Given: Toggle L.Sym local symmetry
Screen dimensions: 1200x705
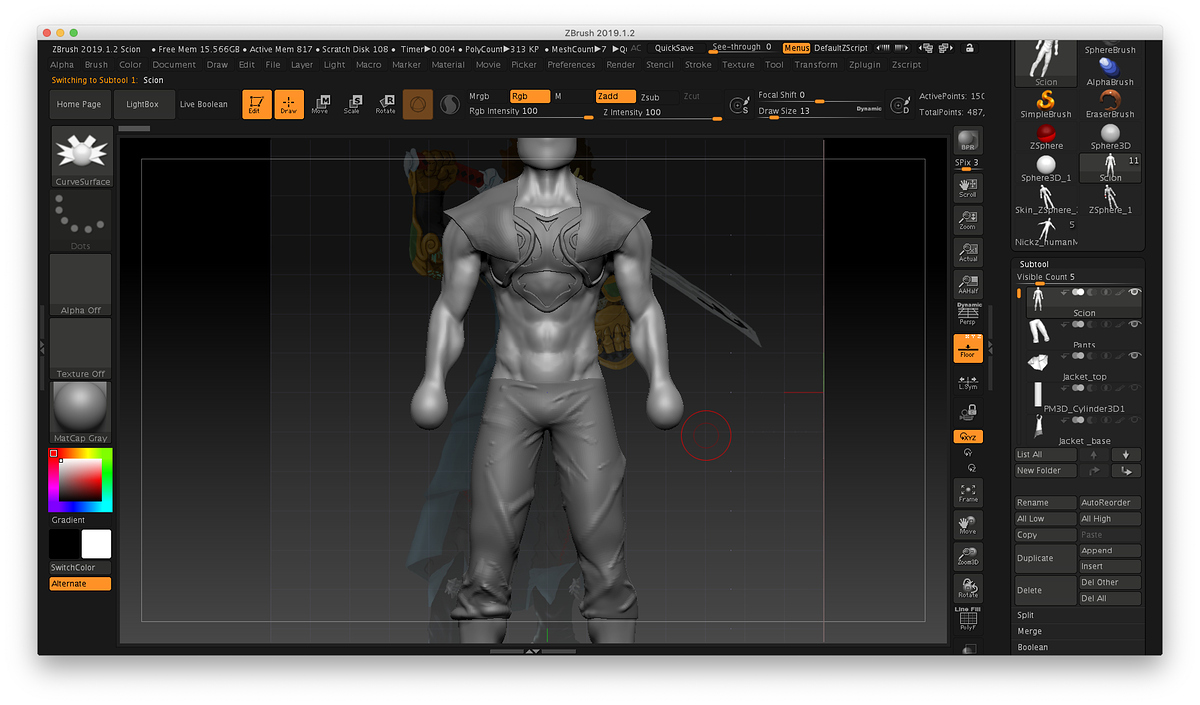Looking at the screenshot, I should pos(968,381).
